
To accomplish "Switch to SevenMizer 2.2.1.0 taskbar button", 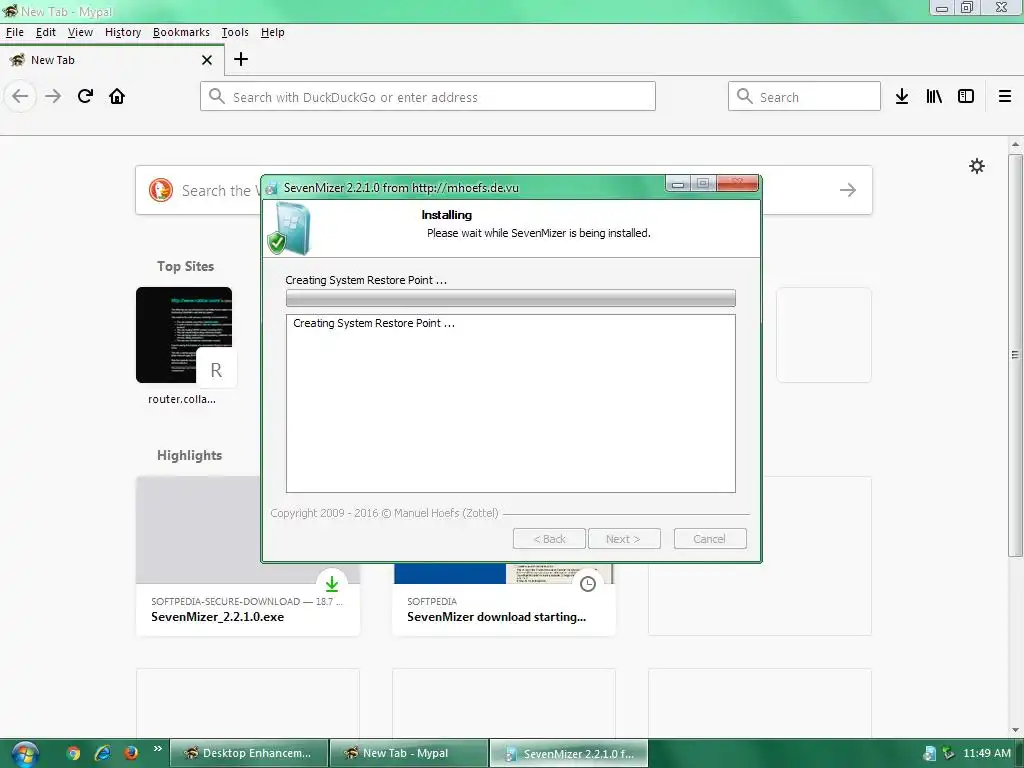I will (x=569, y=754).
